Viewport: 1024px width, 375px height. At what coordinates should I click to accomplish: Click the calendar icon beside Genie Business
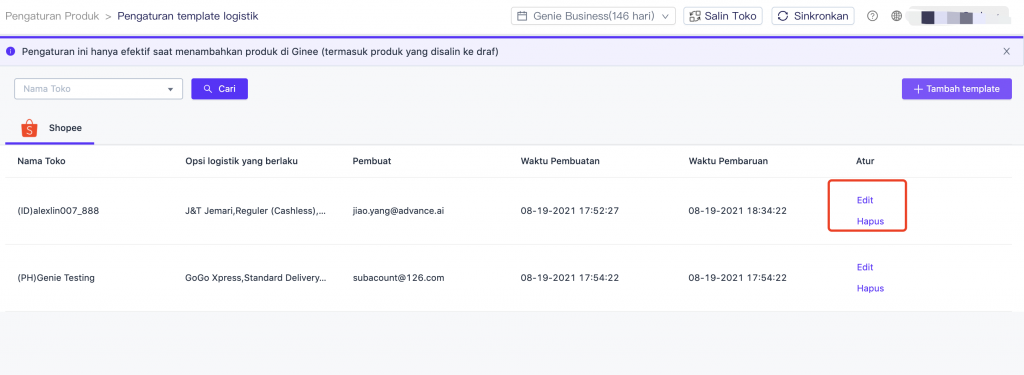522,16
